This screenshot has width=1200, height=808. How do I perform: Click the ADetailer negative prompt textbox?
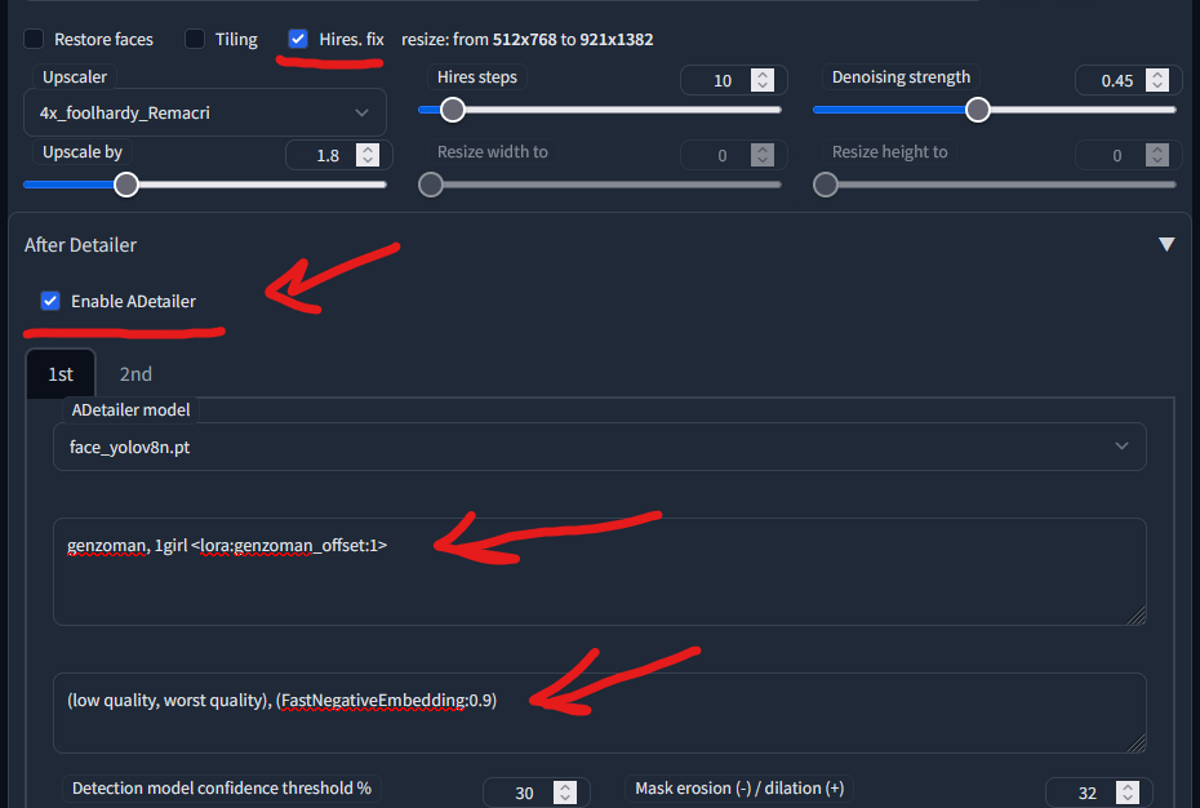coord(599,713)
